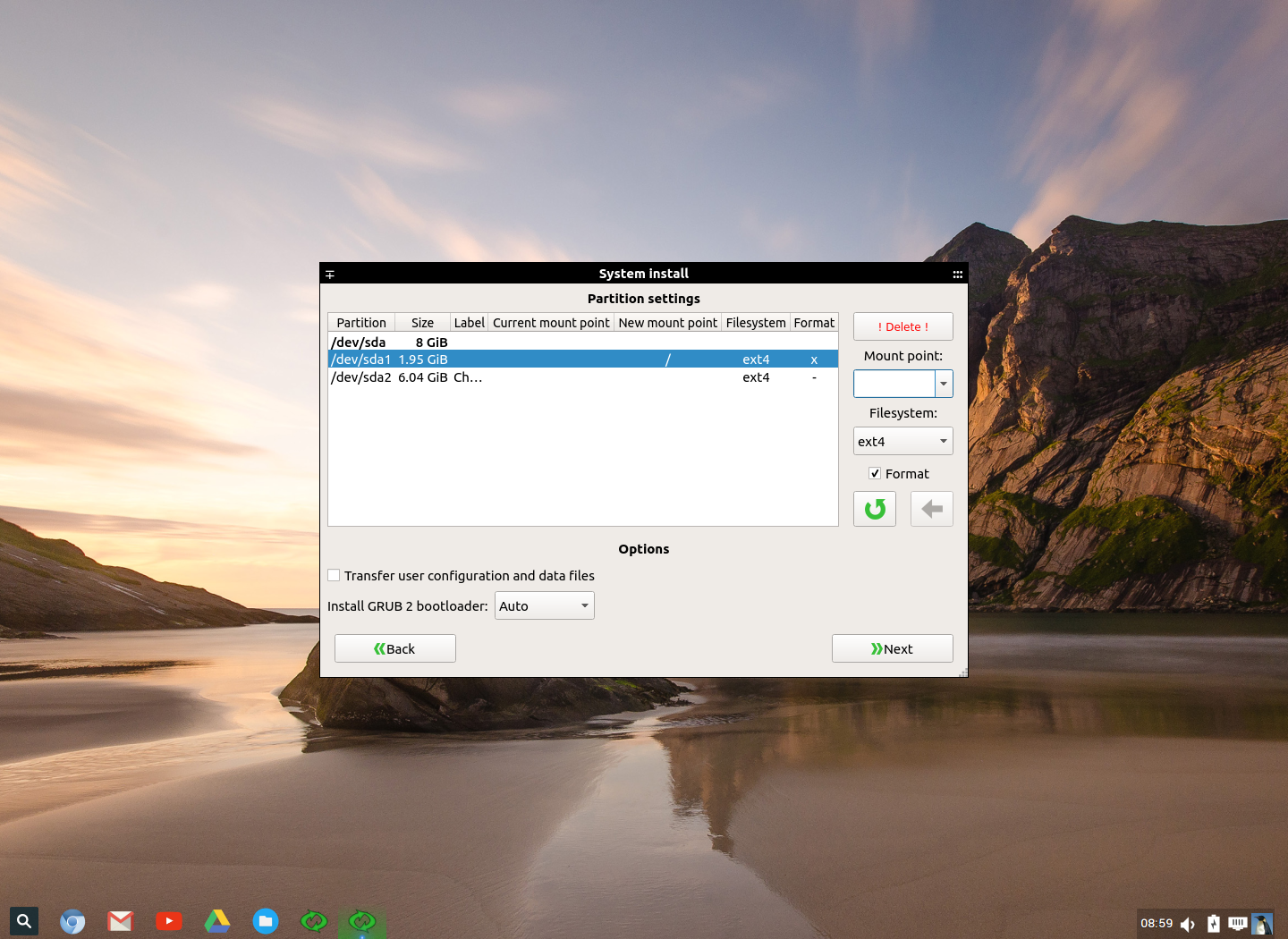This screenshot has width=1288, height=939.
Task: Click the volume speaker icon in system tray
Action: coord(1188,924)
